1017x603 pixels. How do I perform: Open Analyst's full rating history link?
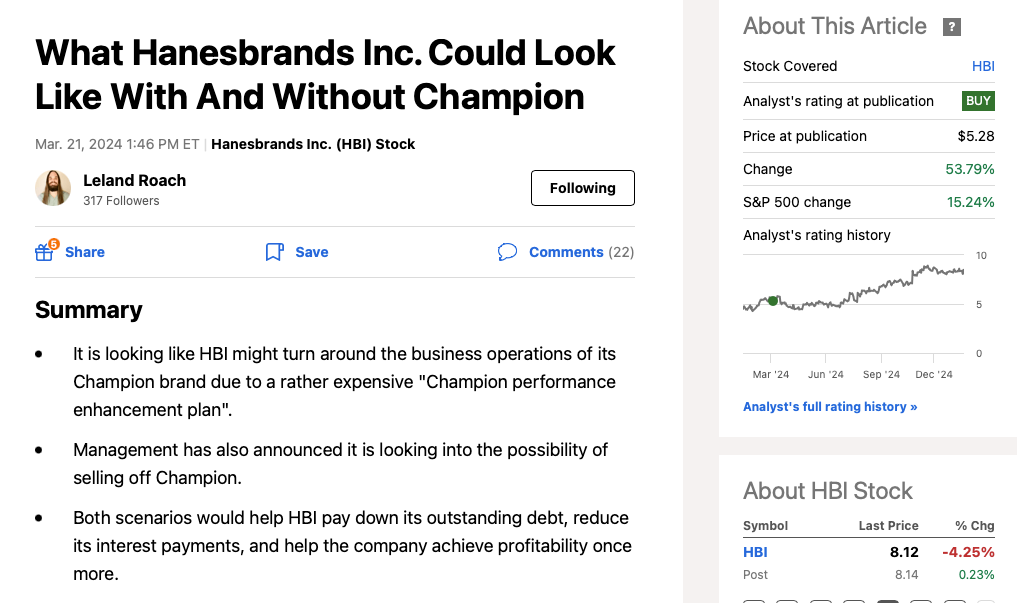pyautogui.click(x=830, y=407)
